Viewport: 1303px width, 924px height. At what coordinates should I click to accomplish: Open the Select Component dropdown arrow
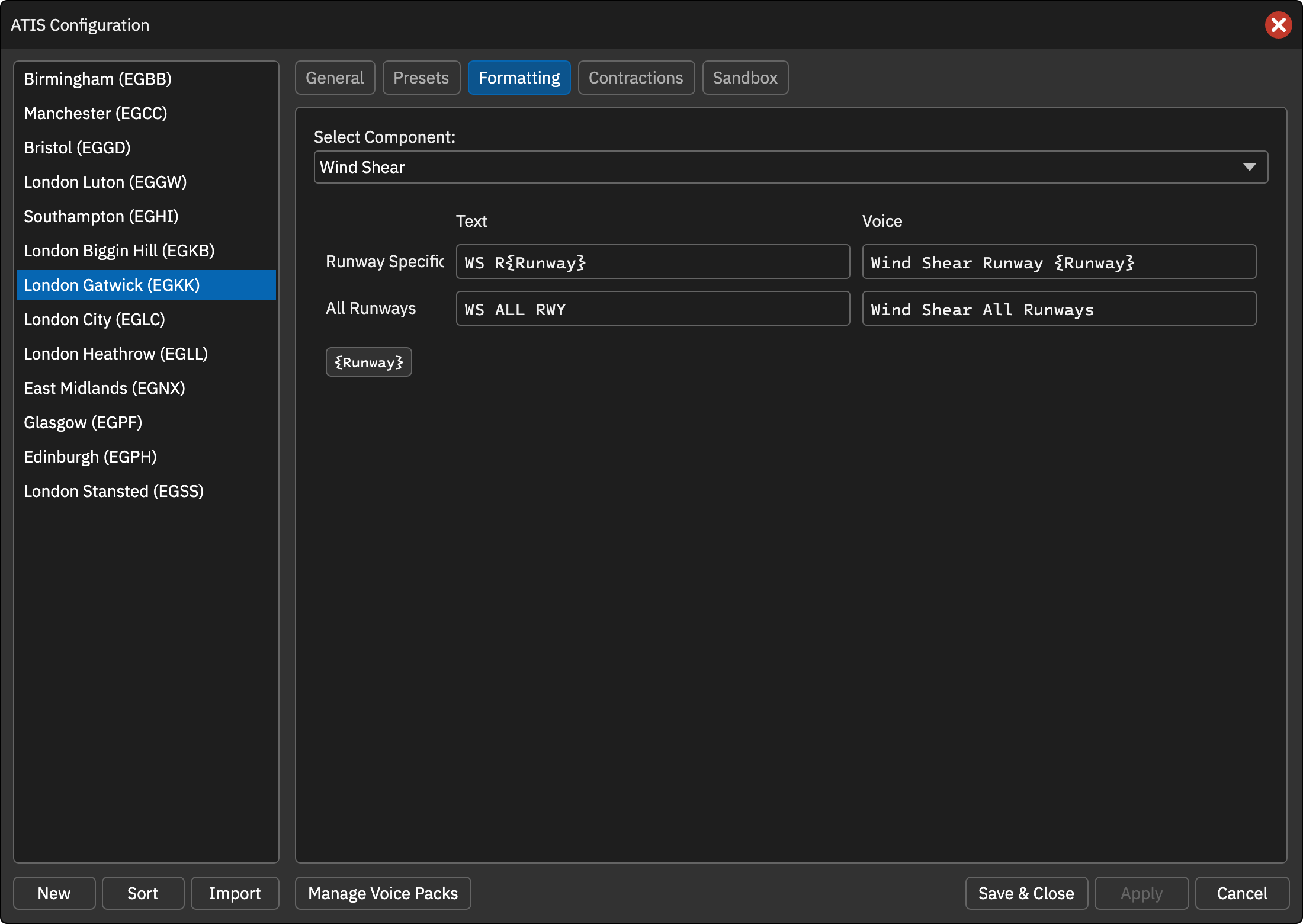pos(1249,167)
